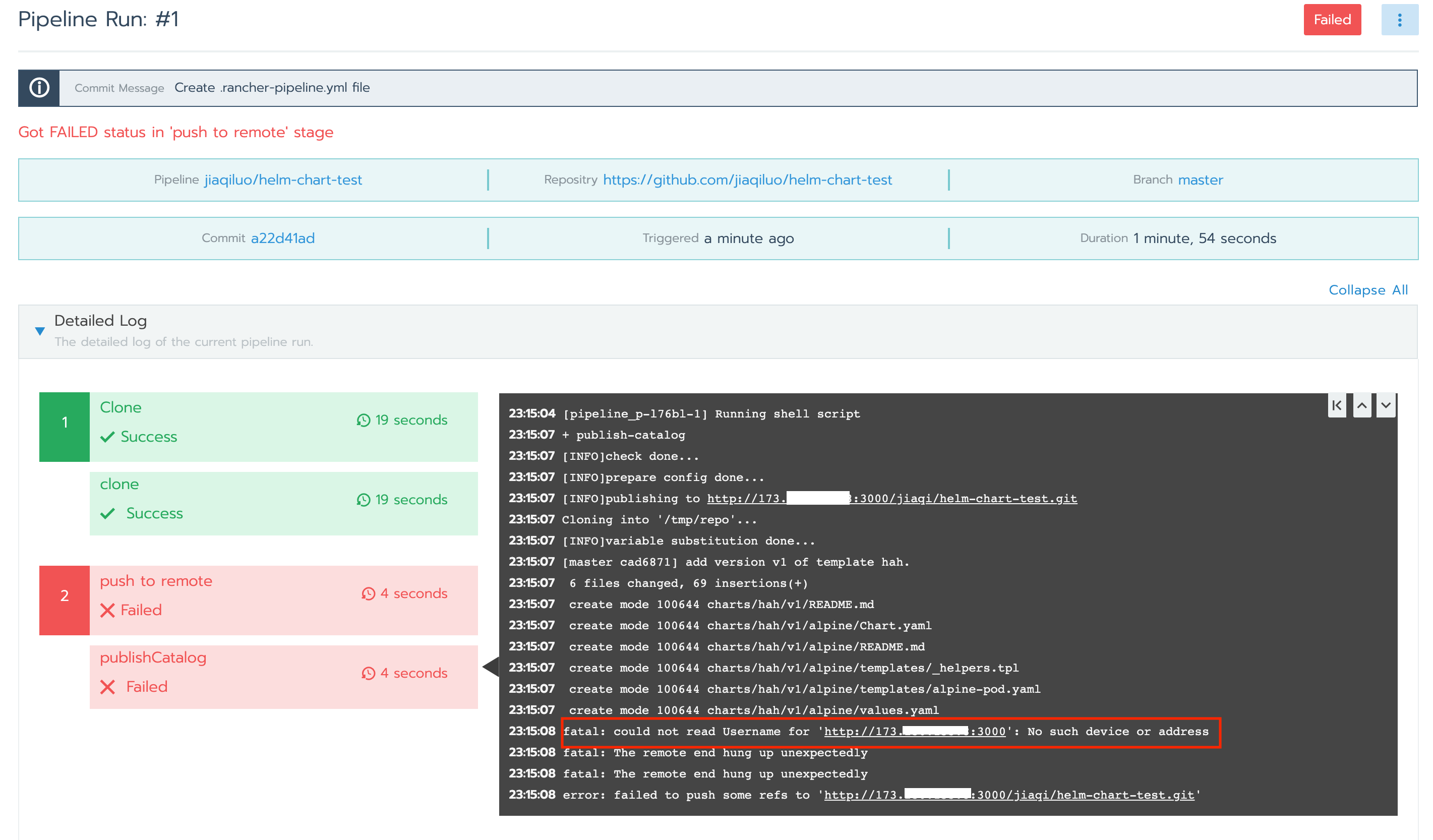The height and width of the screenshot is (840, 1433).
Task: Click the stage number badge 1
Action: tap(64, 422)
